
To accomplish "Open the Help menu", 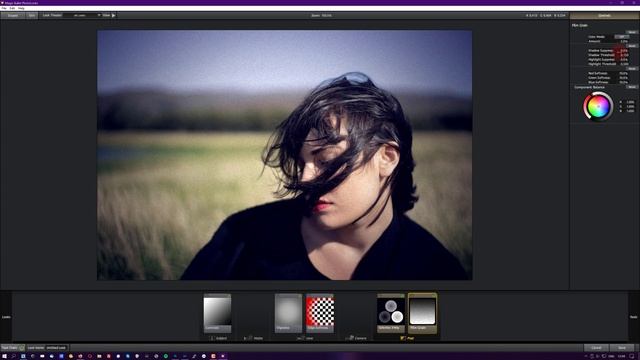I will [x=21, y=8].
